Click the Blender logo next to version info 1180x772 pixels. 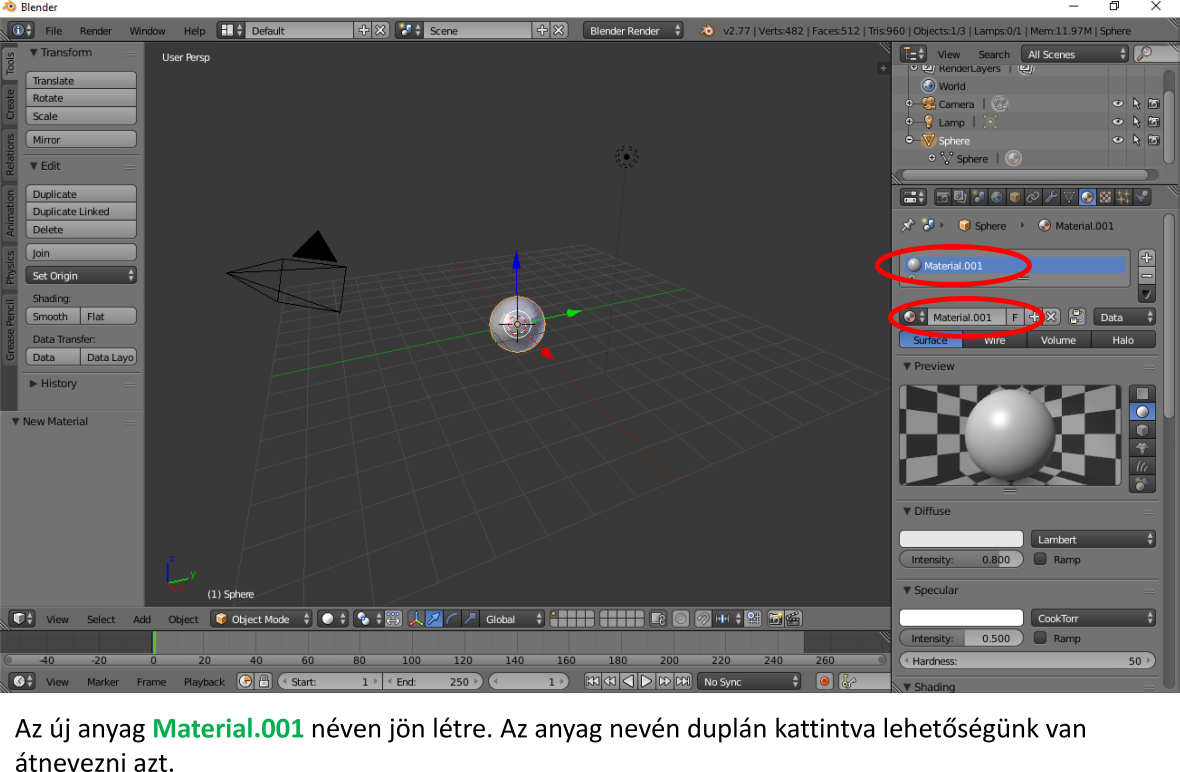coord(707,31)
